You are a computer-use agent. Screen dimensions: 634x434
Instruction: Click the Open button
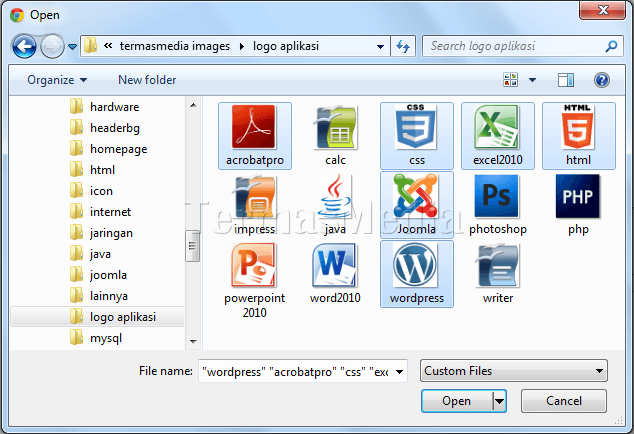click(x=457, y=401)
